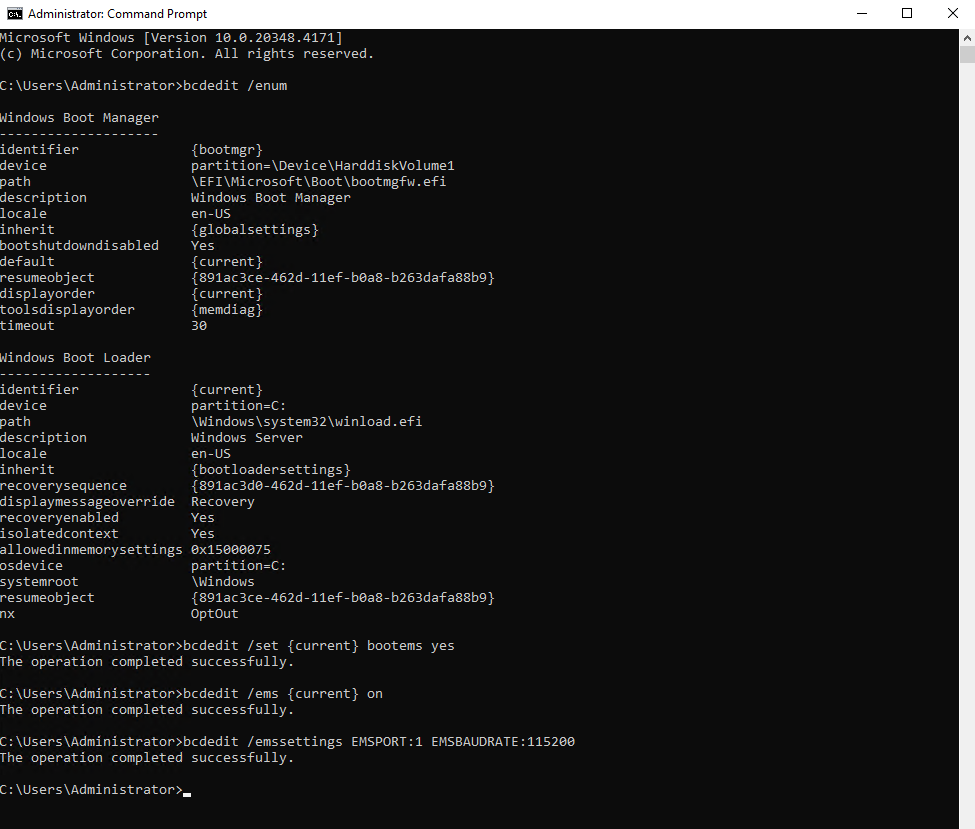975x829 pixels.
Task: Click the '{memdiag}' toolsdisplayorder value
Action: point(227,310)
